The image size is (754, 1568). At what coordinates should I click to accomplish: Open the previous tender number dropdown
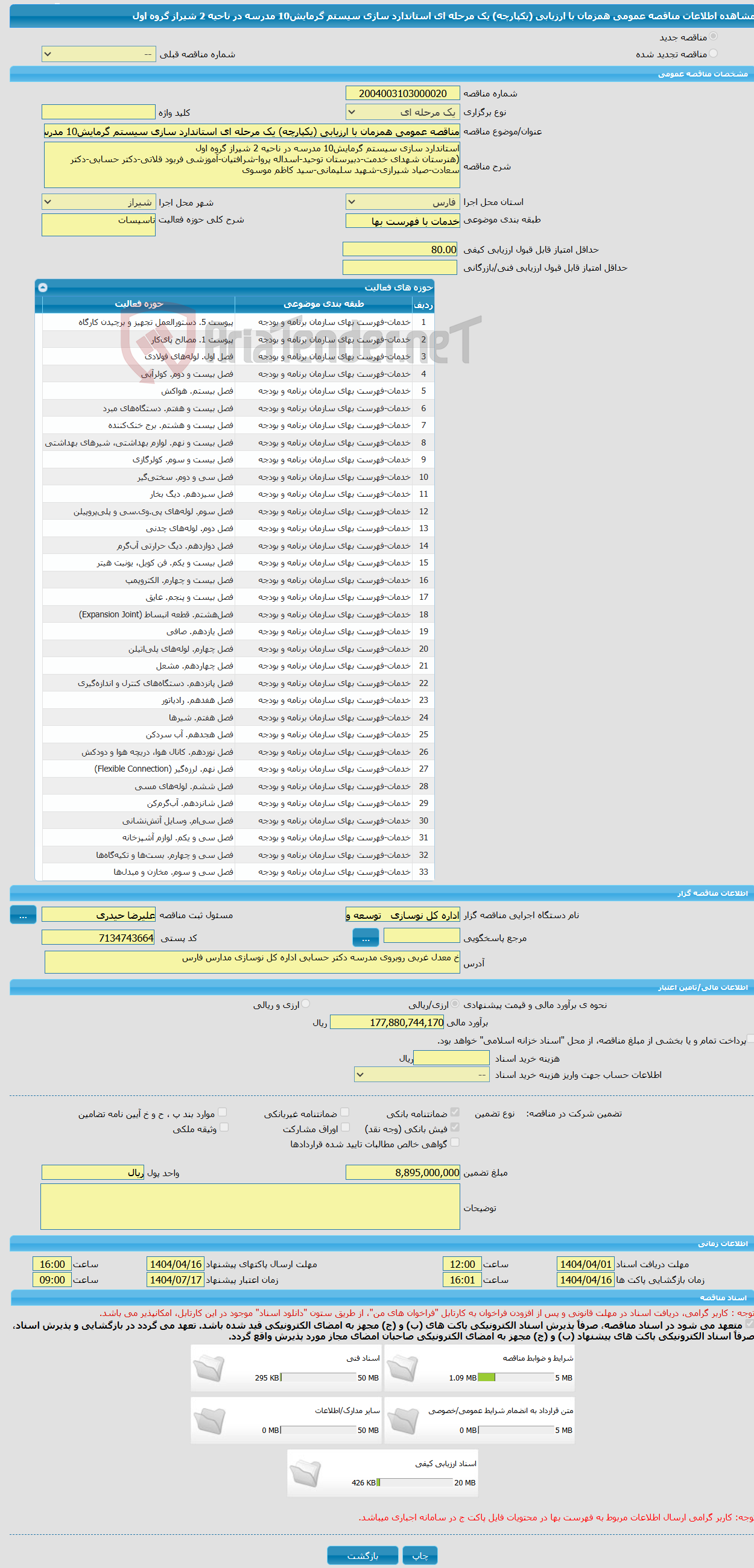point(99,54)
